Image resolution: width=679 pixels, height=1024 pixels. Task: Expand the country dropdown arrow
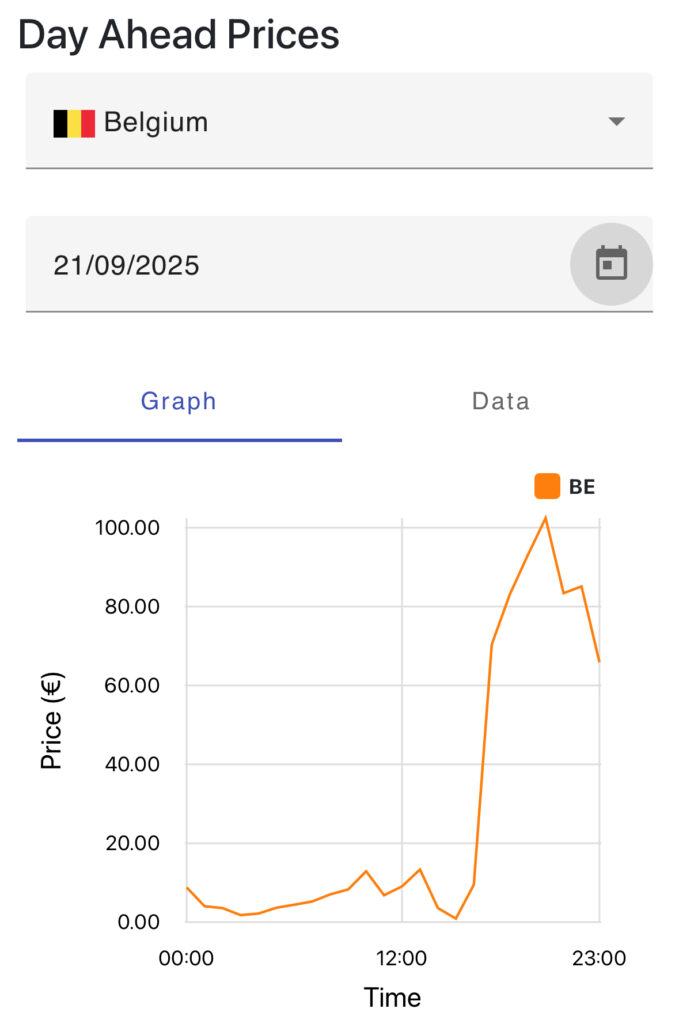click(x=616, y=122)
